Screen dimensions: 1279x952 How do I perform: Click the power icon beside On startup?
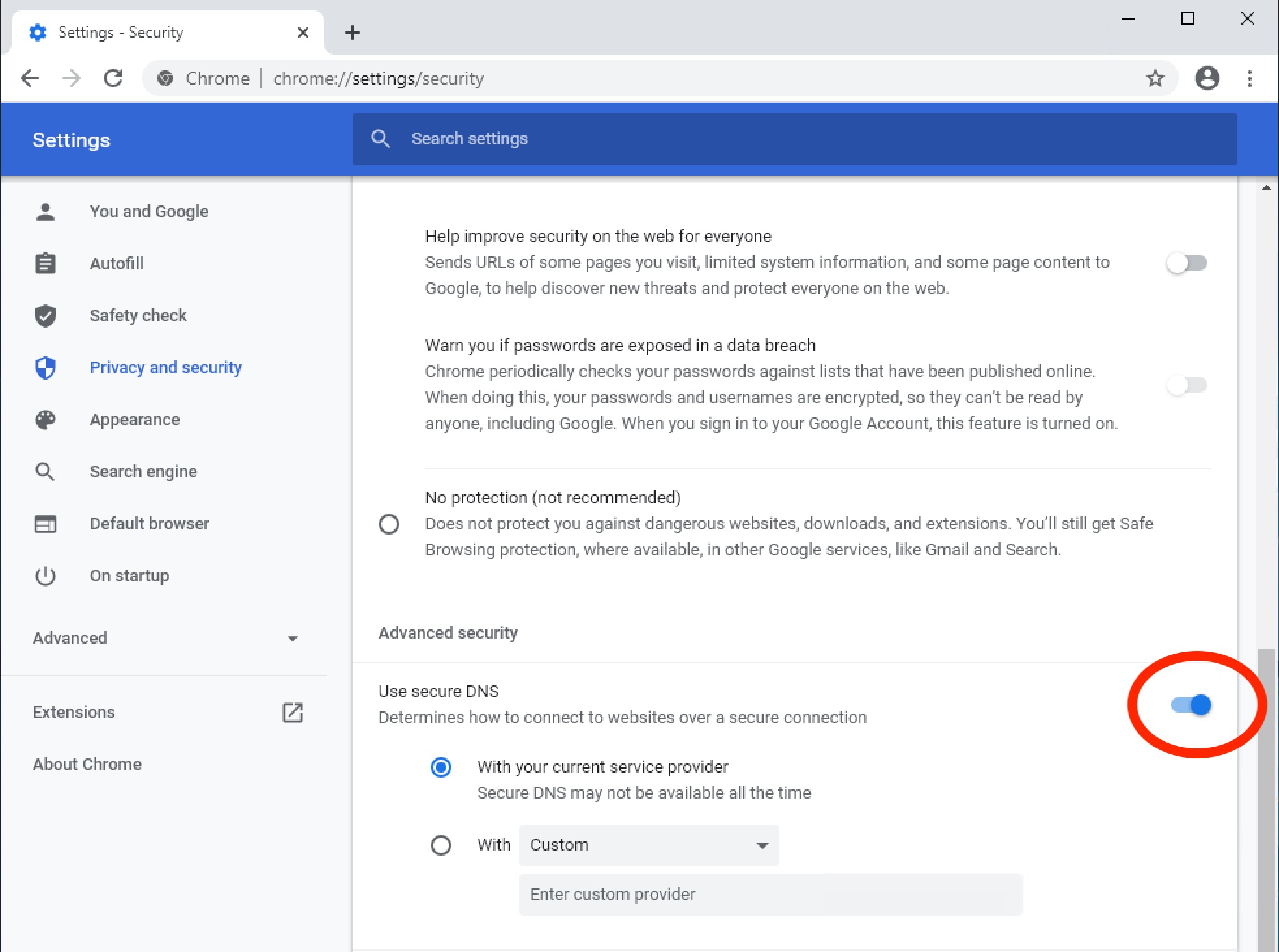[x=46, y=575]
